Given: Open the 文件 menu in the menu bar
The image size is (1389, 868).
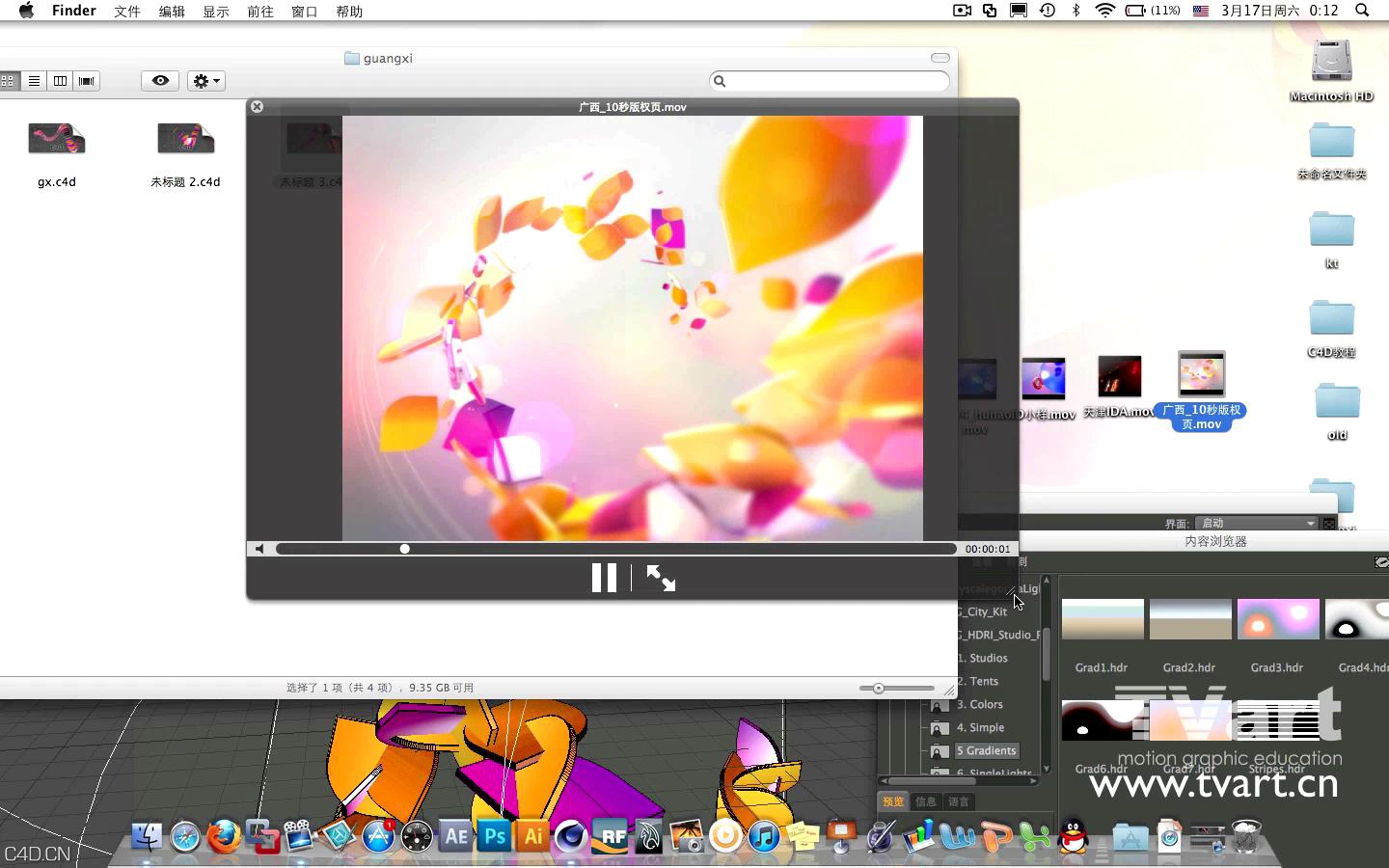Looking at the screenshot, I should coord(126,12).
